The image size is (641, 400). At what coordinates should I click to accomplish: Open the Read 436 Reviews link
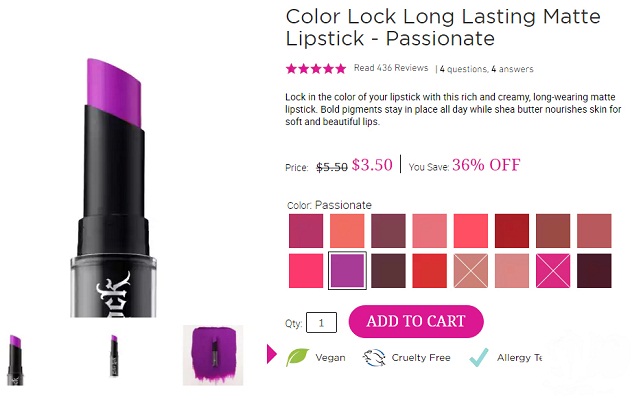(x=391, y=69)
